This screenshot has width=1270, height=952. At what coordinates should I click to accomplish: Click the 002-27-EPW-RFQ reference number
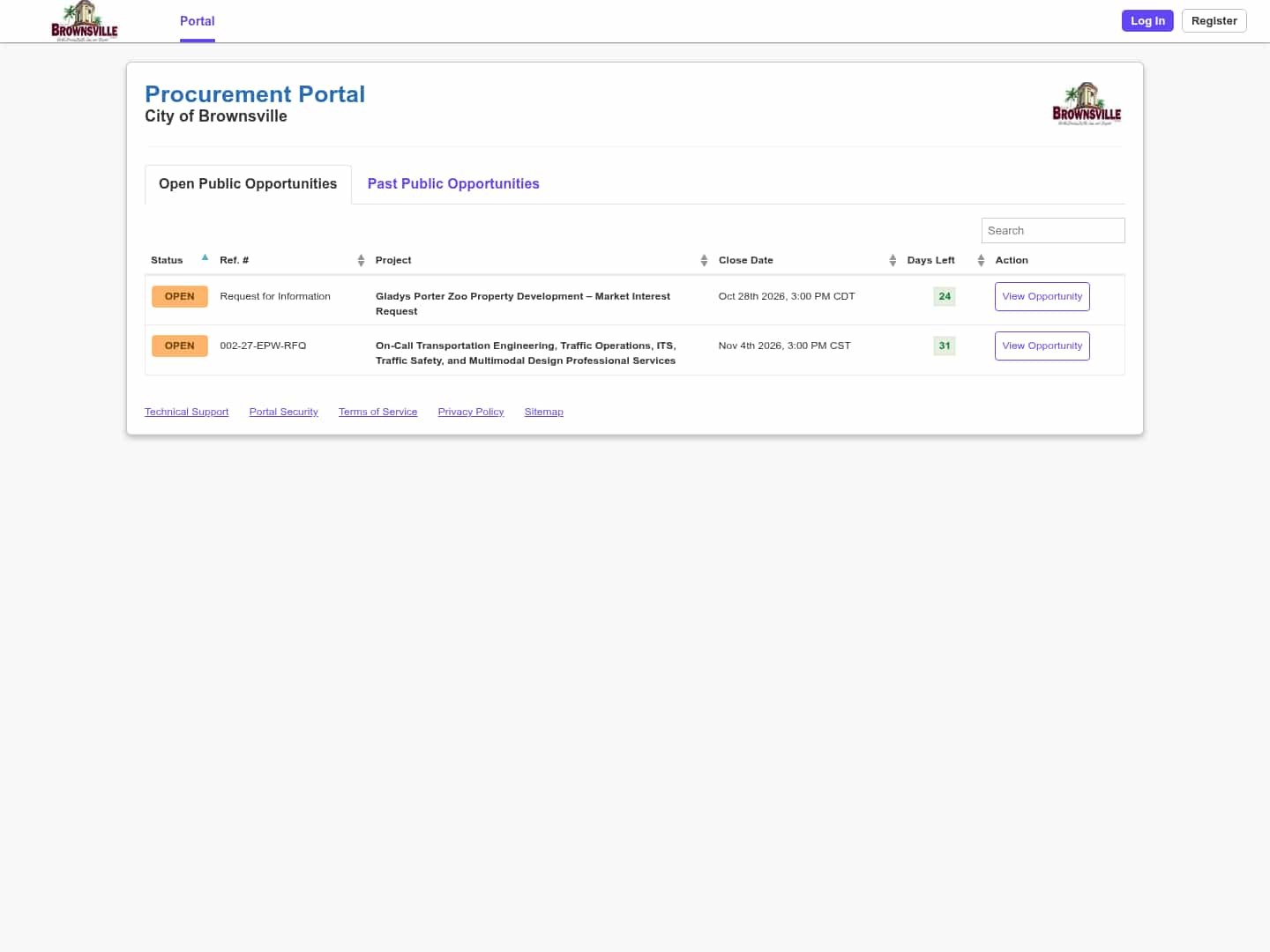(263, 346)
